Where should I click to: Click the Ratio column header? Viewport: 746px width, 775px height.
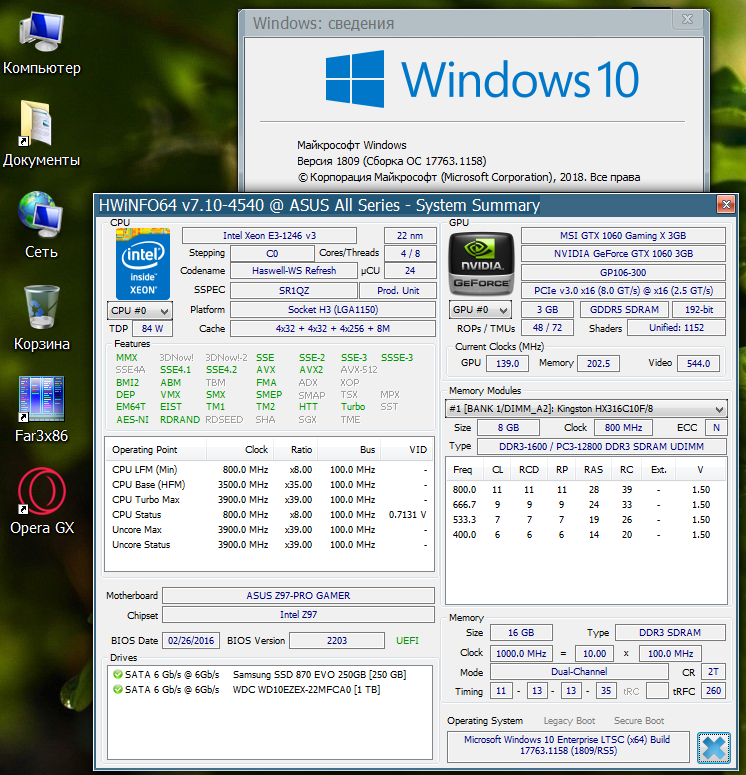(295, 450)
